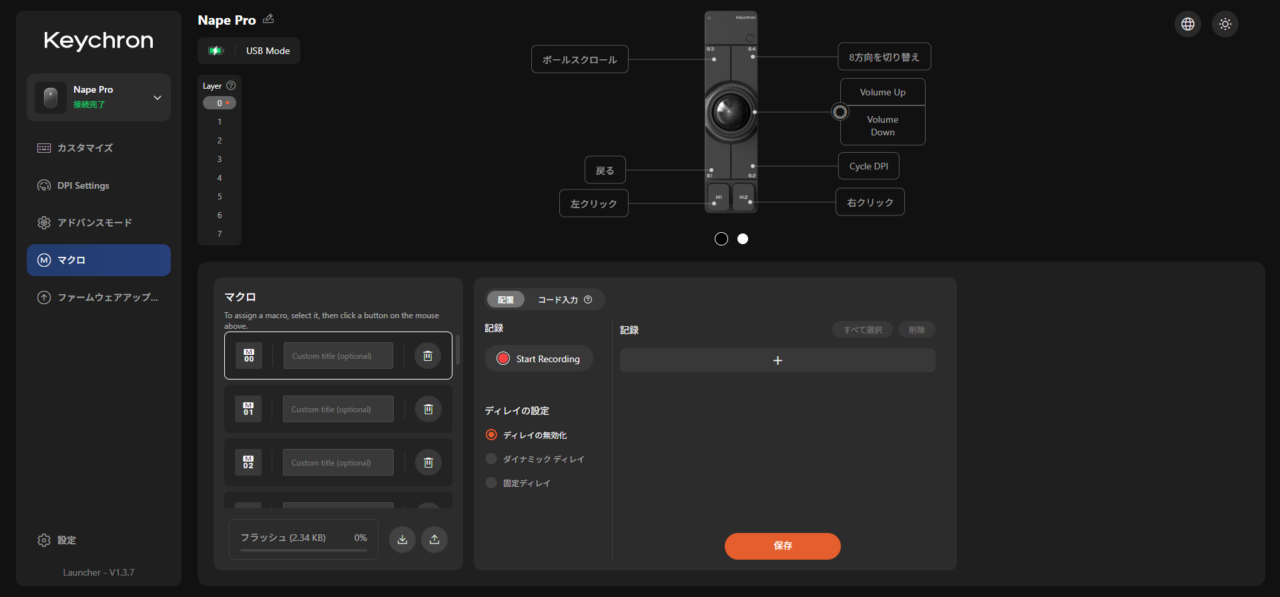Select the ダイナミック ディレイ radio option

pyautogui.click(x=491, y=459)
